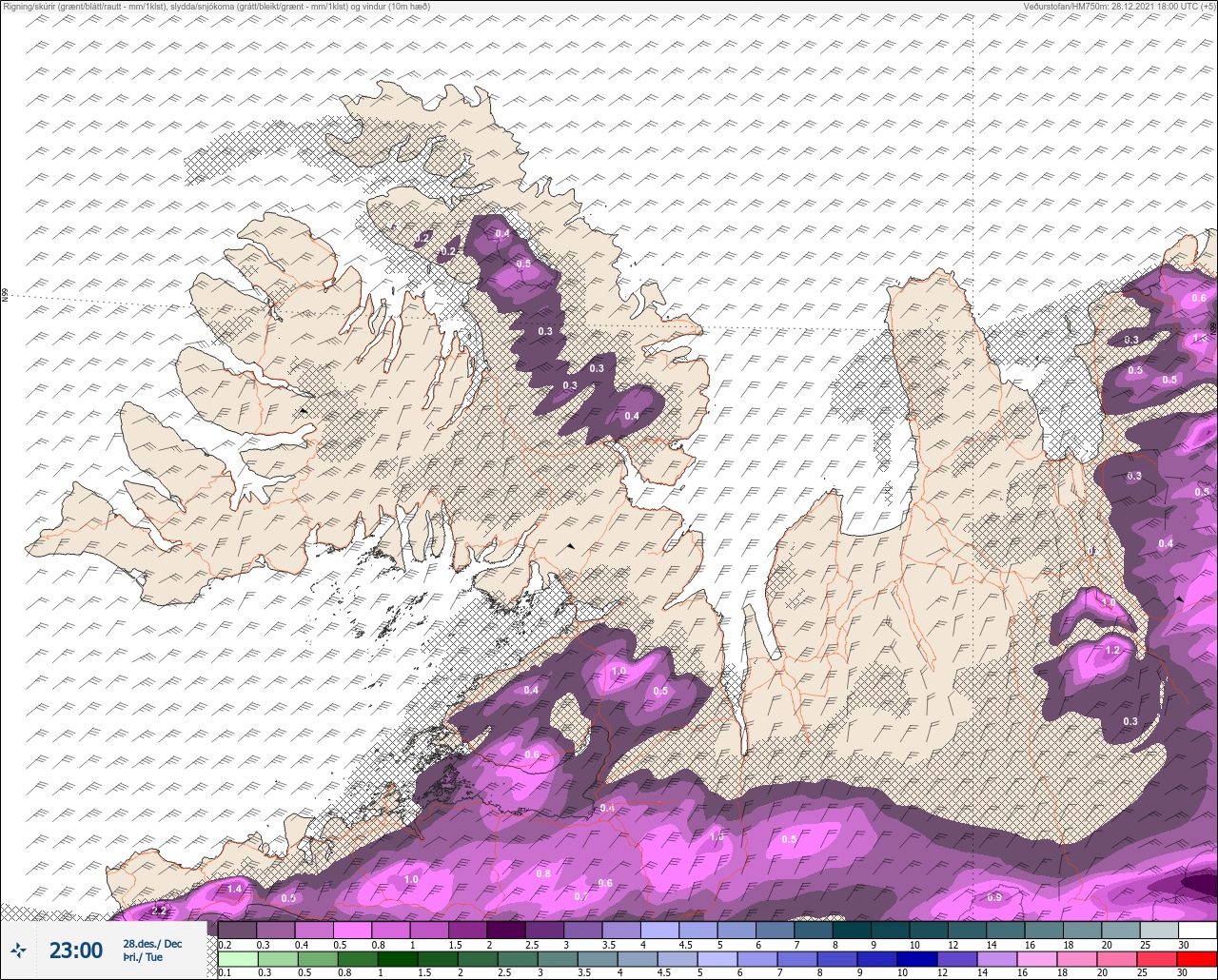The width and height of the screenshot is (1218, 980).
Task: Pick the white upper legend swatch labeled 30
Action: point(1197,930)
